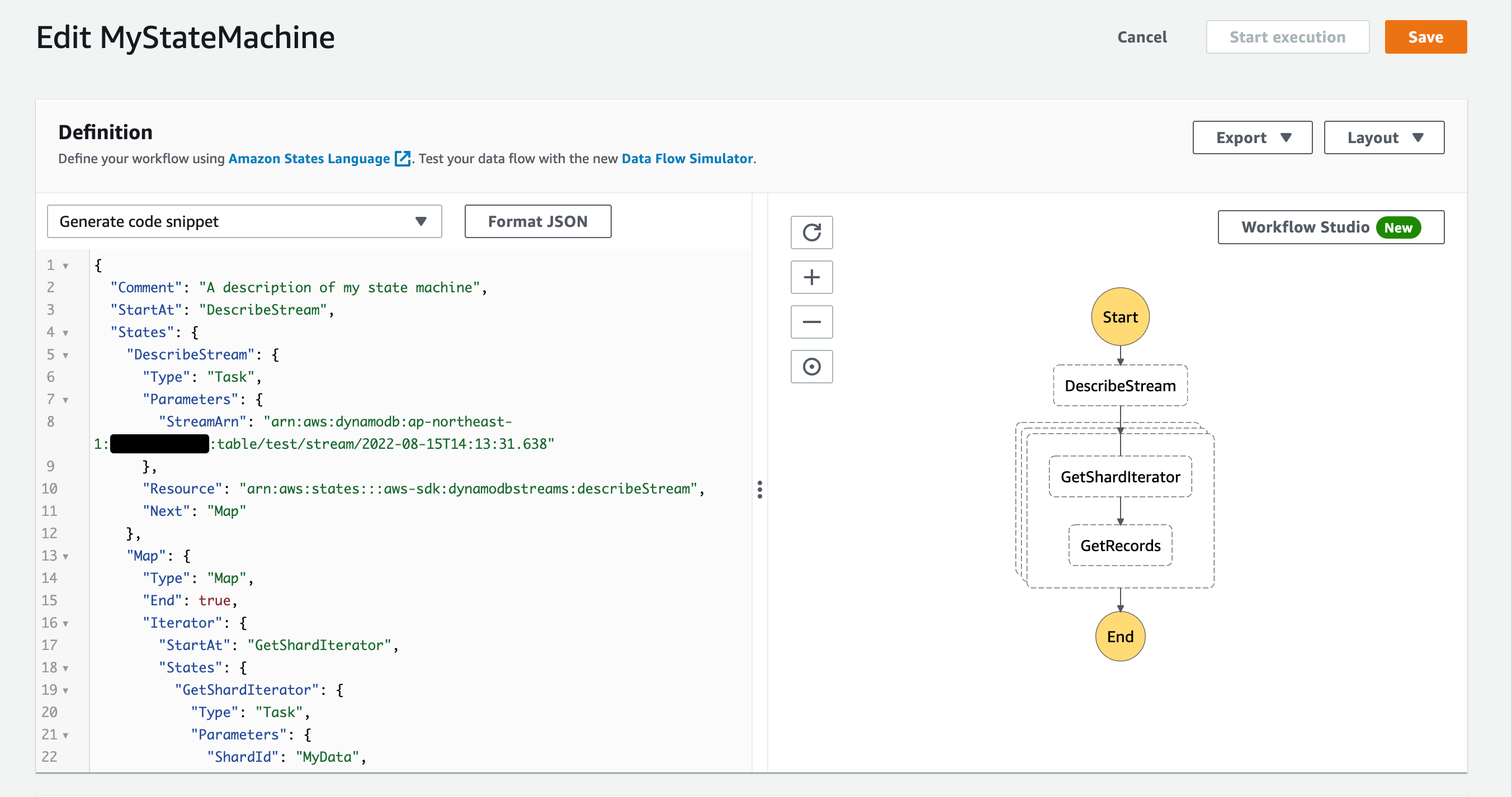Expand the Generate code snippet dropdown
This screenshot has height=797, width=1512.
[244, 221]
